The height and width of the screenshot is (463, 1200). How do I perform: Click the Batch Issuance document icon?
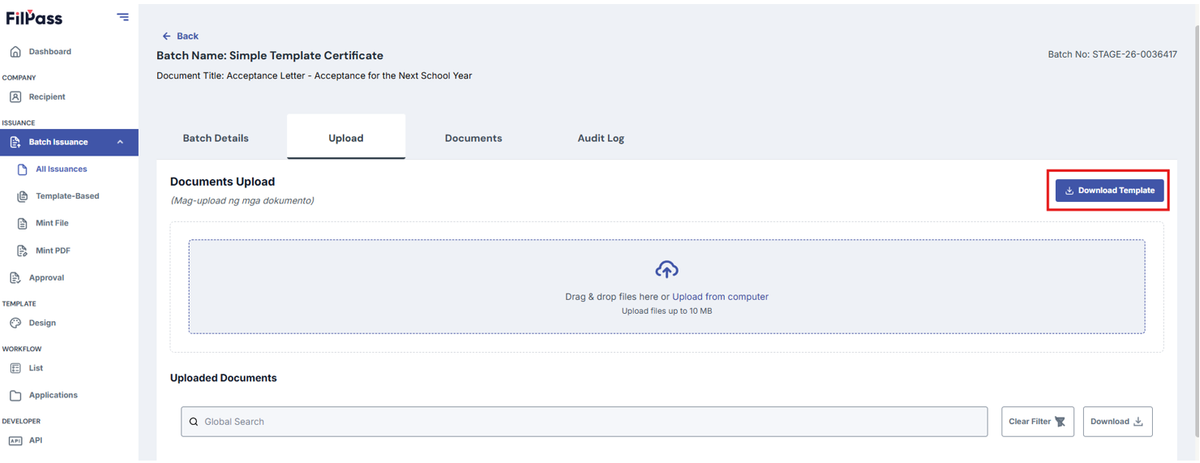click(15, 142)
